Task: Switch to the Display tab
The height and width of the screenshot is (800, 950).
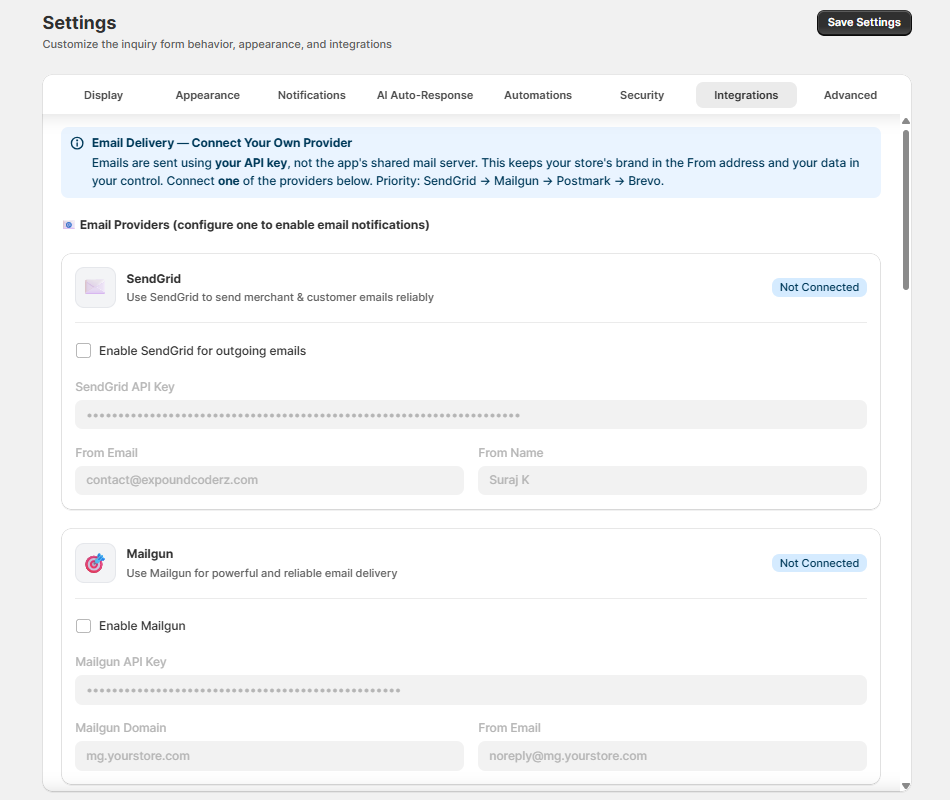Action: click(x=104, y=95)
